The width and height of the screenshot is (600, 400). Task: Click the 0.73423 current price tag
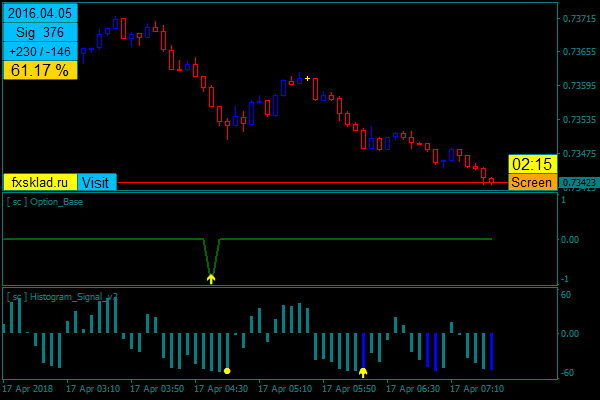coord(579,183)
